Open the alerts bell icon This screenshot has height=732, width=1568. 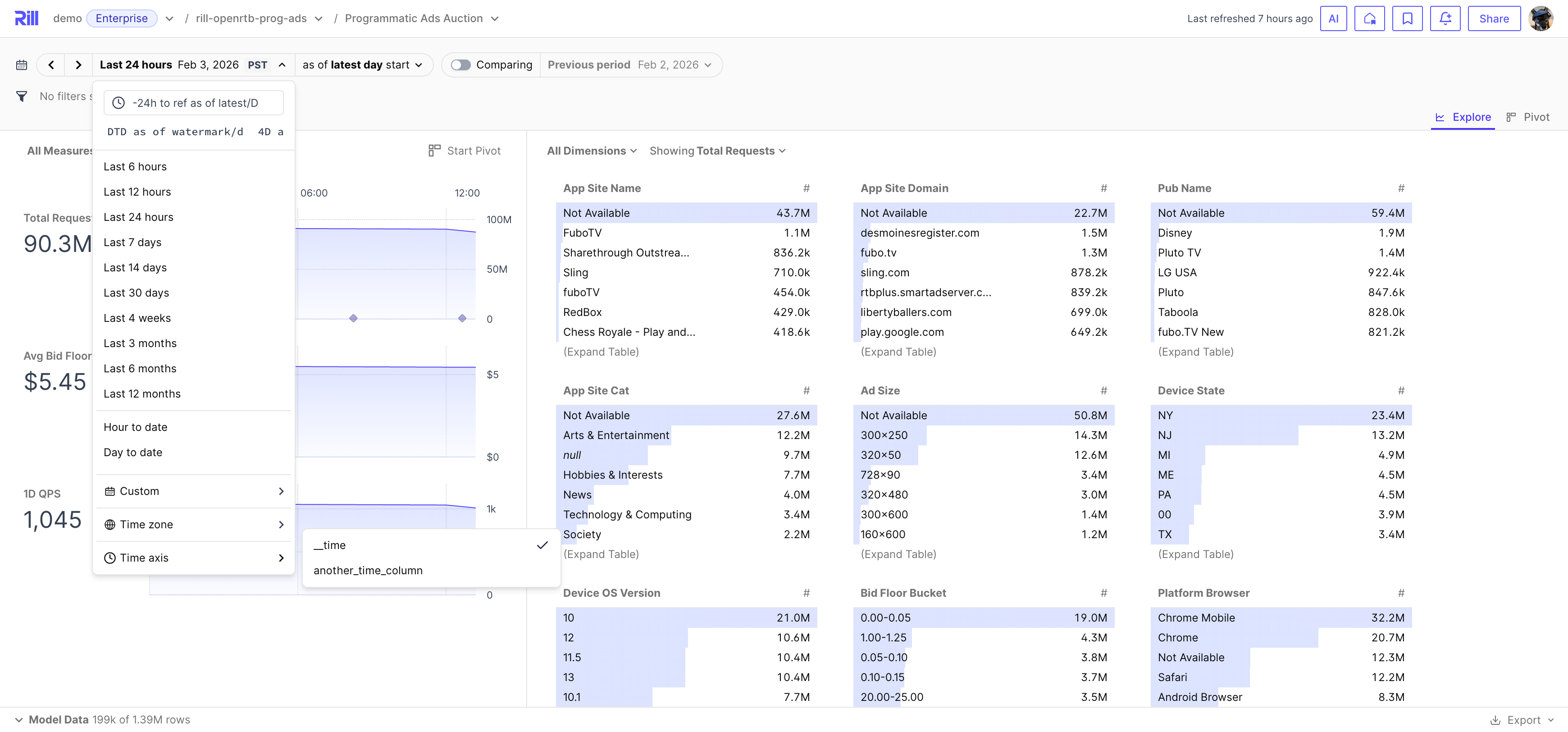[1445, 18]
